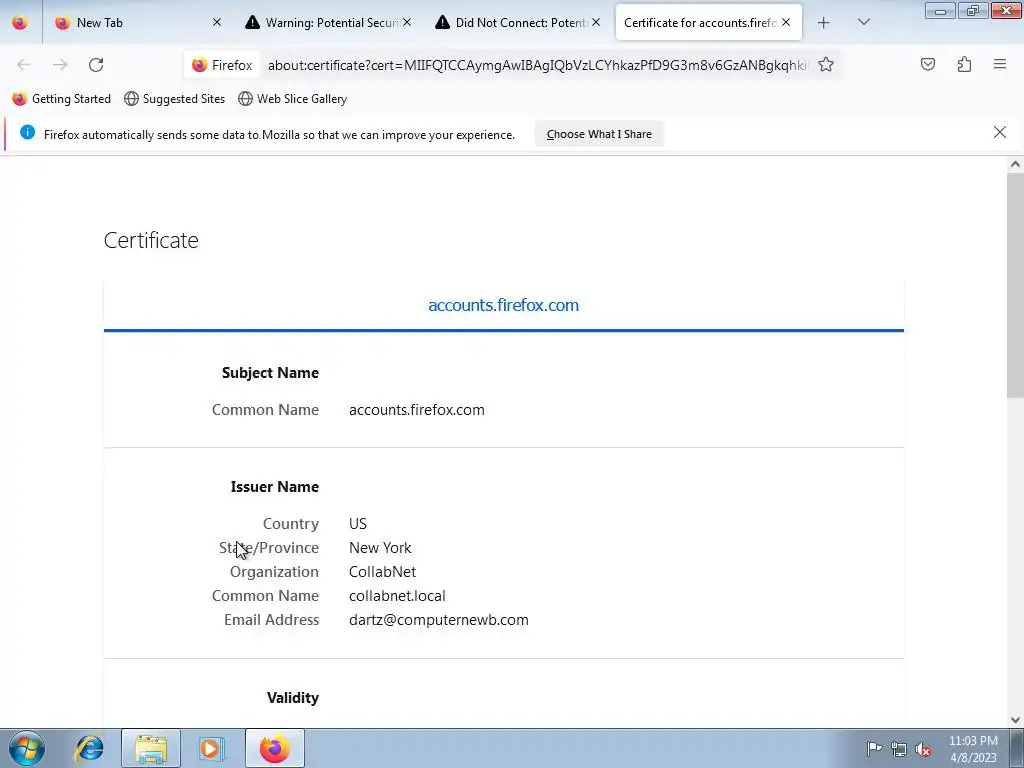Click the scrollbar down arrow
This screenshot has height=768, width=1024.
(1015, 720)
